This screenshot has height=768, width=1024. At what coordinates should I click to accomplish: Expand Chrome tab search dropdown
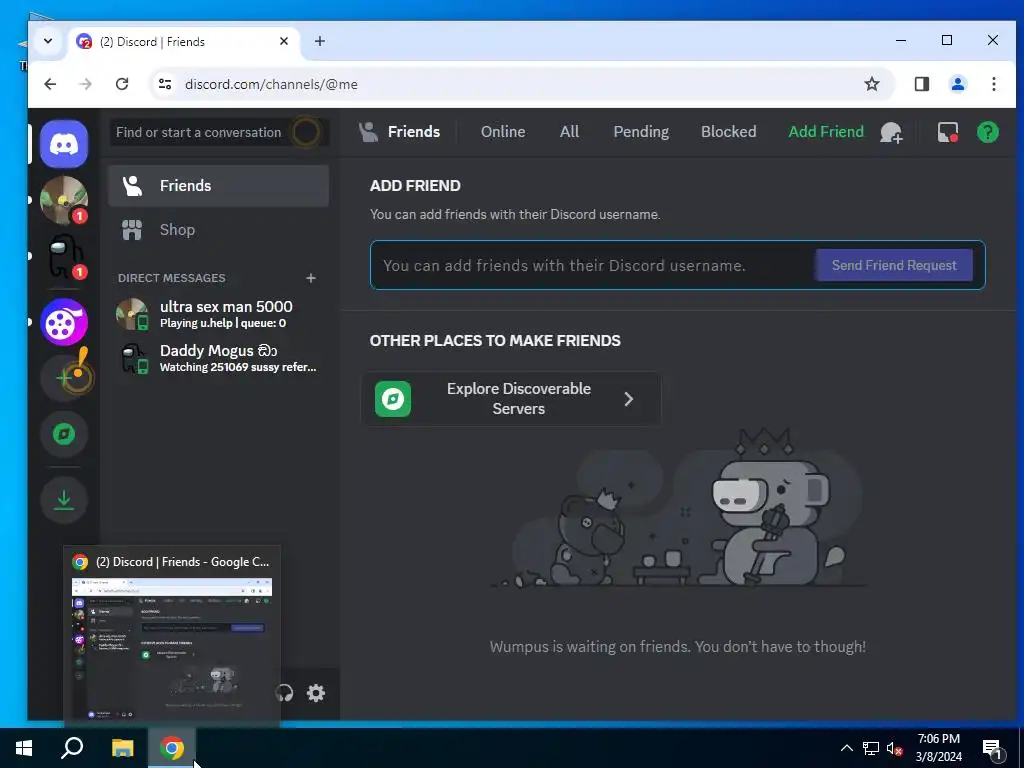point(48,41)
